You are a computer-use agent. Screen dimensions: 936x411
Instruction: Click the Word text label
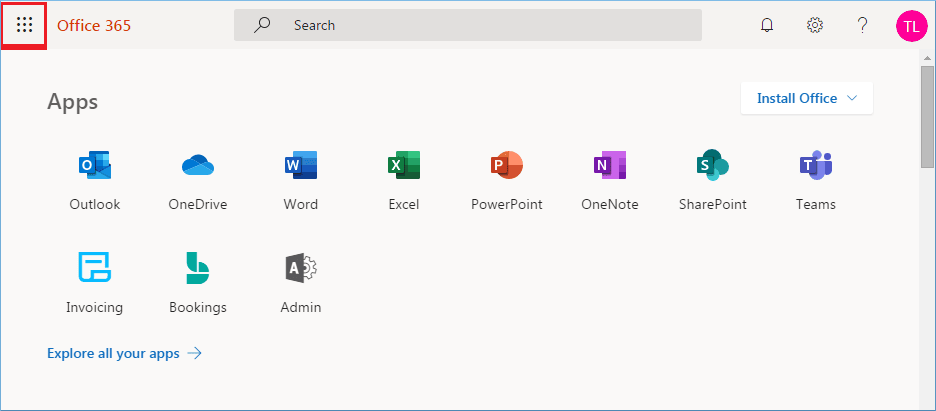301,205
